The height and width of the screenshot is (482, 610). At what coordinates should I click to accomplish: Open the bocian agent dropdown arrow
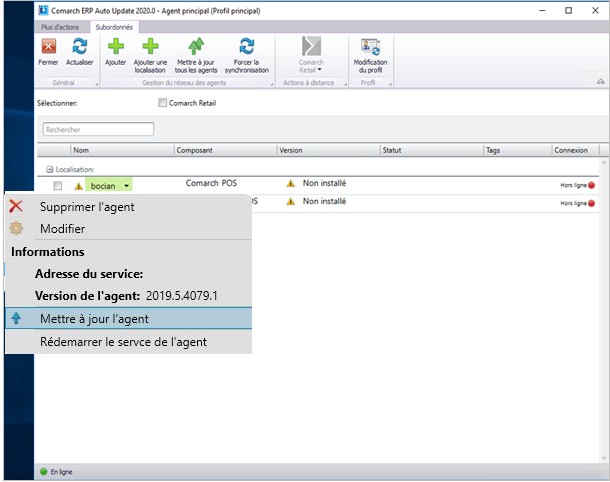[126, 186]
